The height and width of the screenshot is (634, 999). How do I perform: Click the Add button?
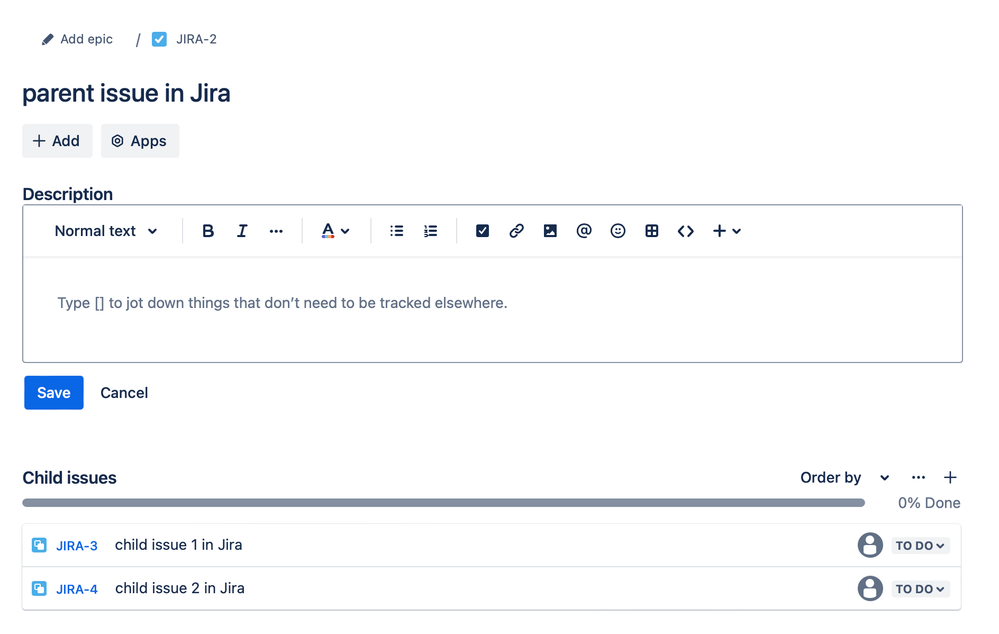coord(57,141)
